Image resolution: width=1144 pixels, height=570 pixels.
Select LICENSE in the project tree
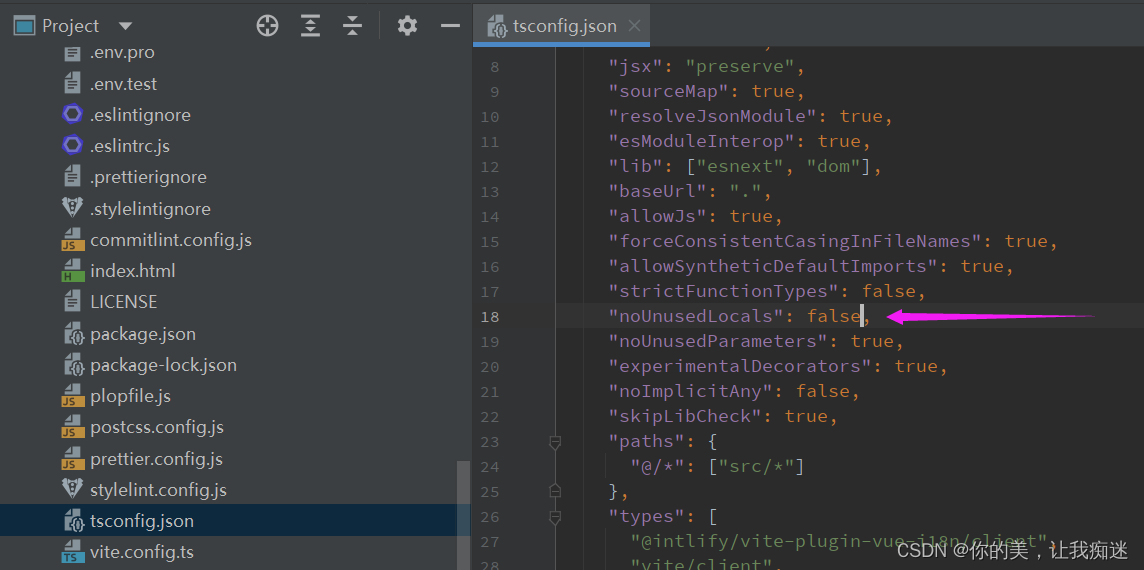pyautogui.click(x=124, y=302)
